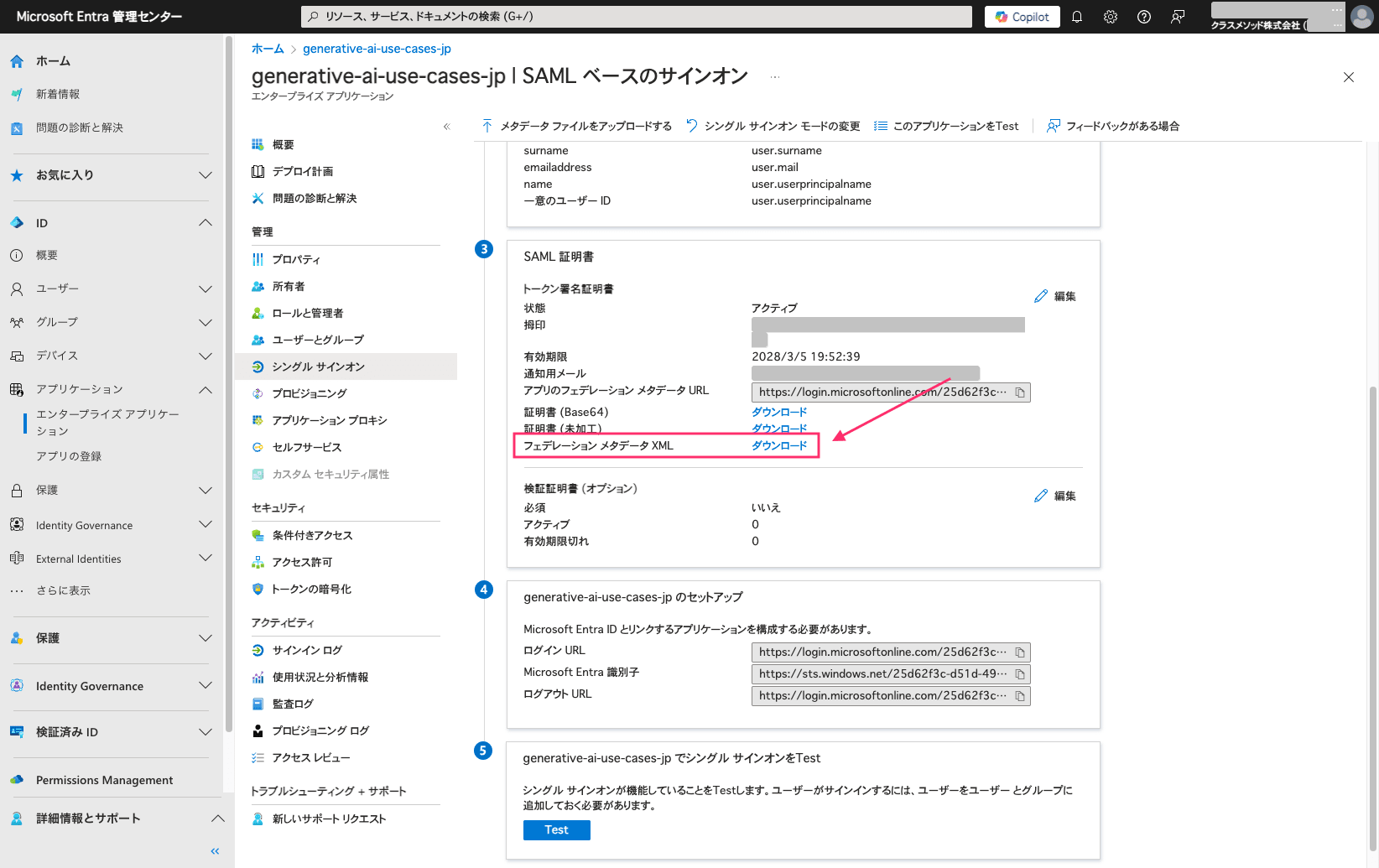Click このアプリケーションをTest in toolbar
Image resolution: width=1379 pixels, height=868 pixels.
(x=946, y=126)
